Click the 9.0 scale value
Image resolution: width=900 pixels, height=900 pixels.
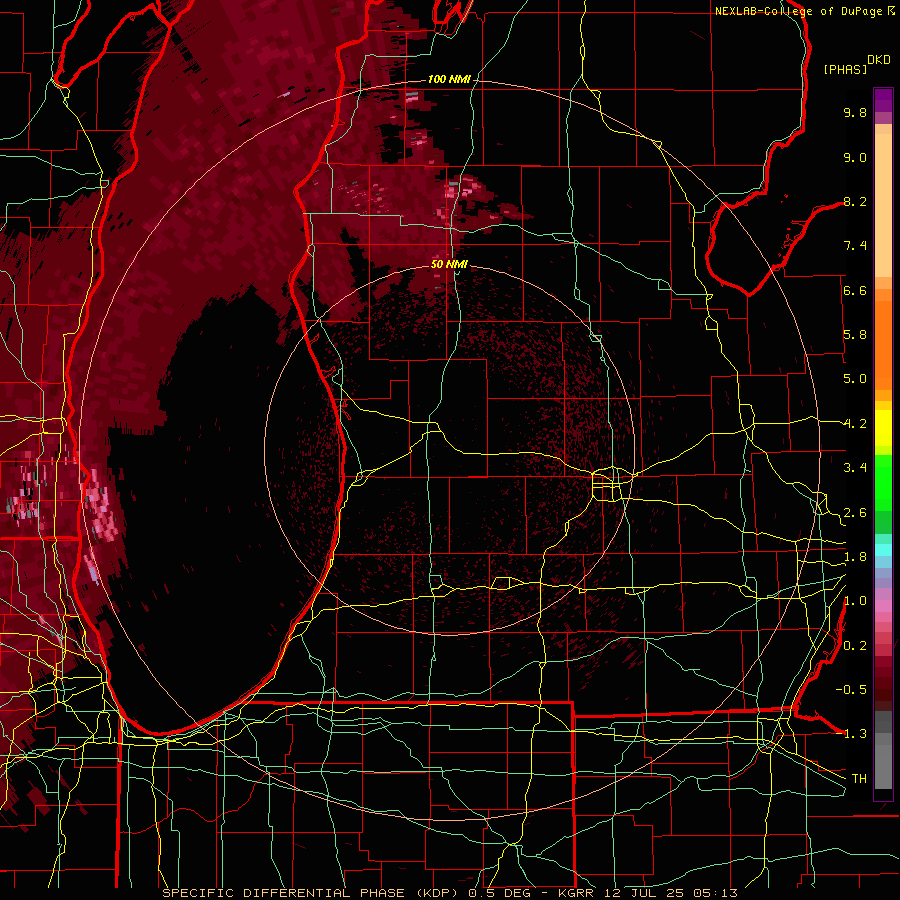[855, 157]
